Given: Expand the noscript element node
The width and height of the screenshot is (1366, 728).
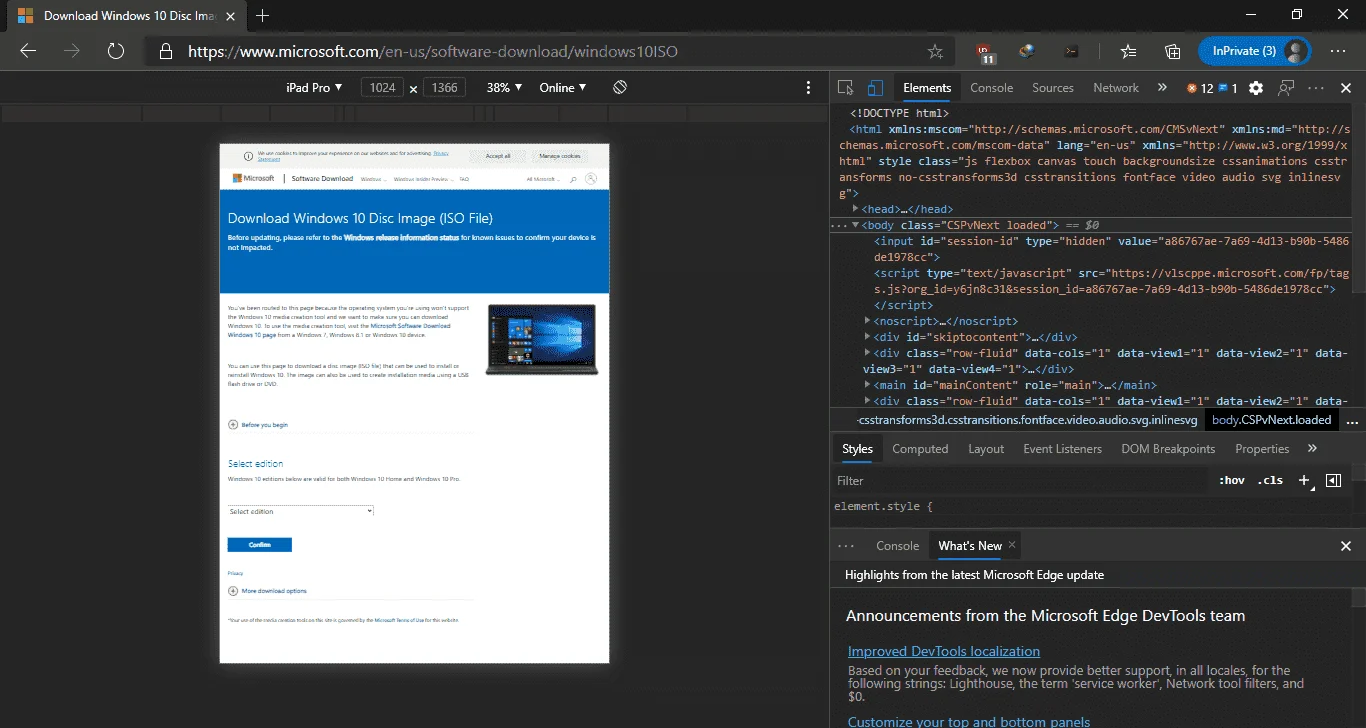Looking at the screenshot, I should pos(868,321).
